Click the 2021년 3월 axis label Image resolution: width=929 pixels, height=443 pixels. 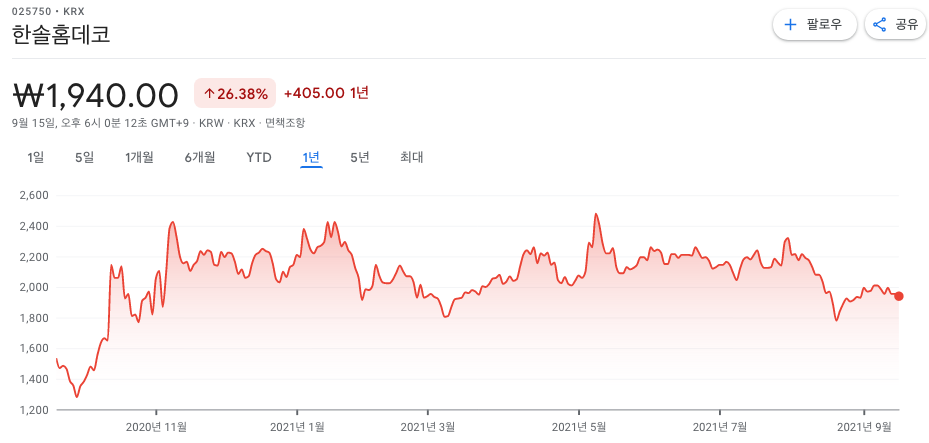pyautogui.click(x=428, y=426)
